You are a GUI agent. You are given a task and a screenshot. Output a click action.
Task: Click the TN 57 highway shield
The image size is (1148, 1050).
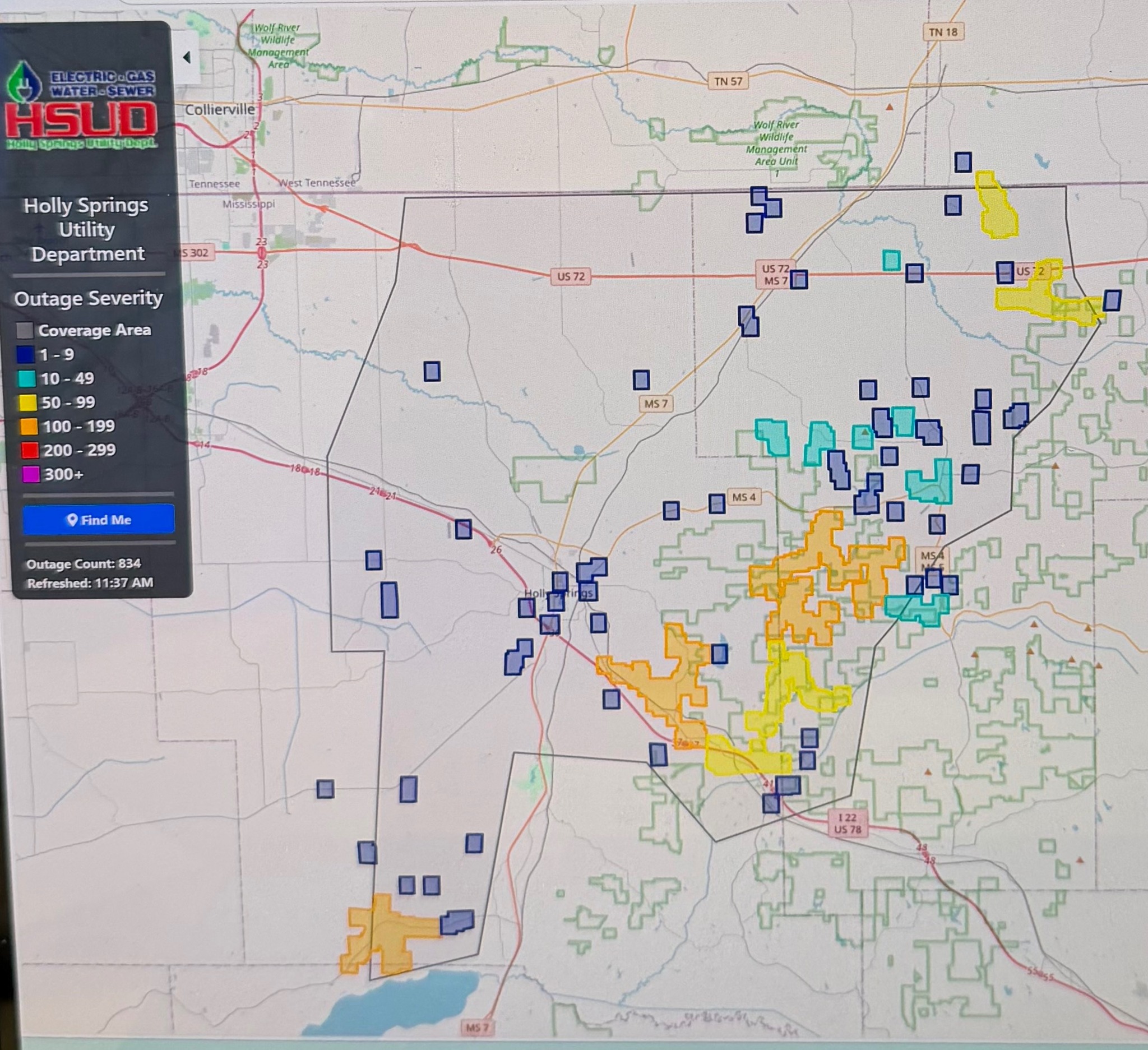point(728,81)
